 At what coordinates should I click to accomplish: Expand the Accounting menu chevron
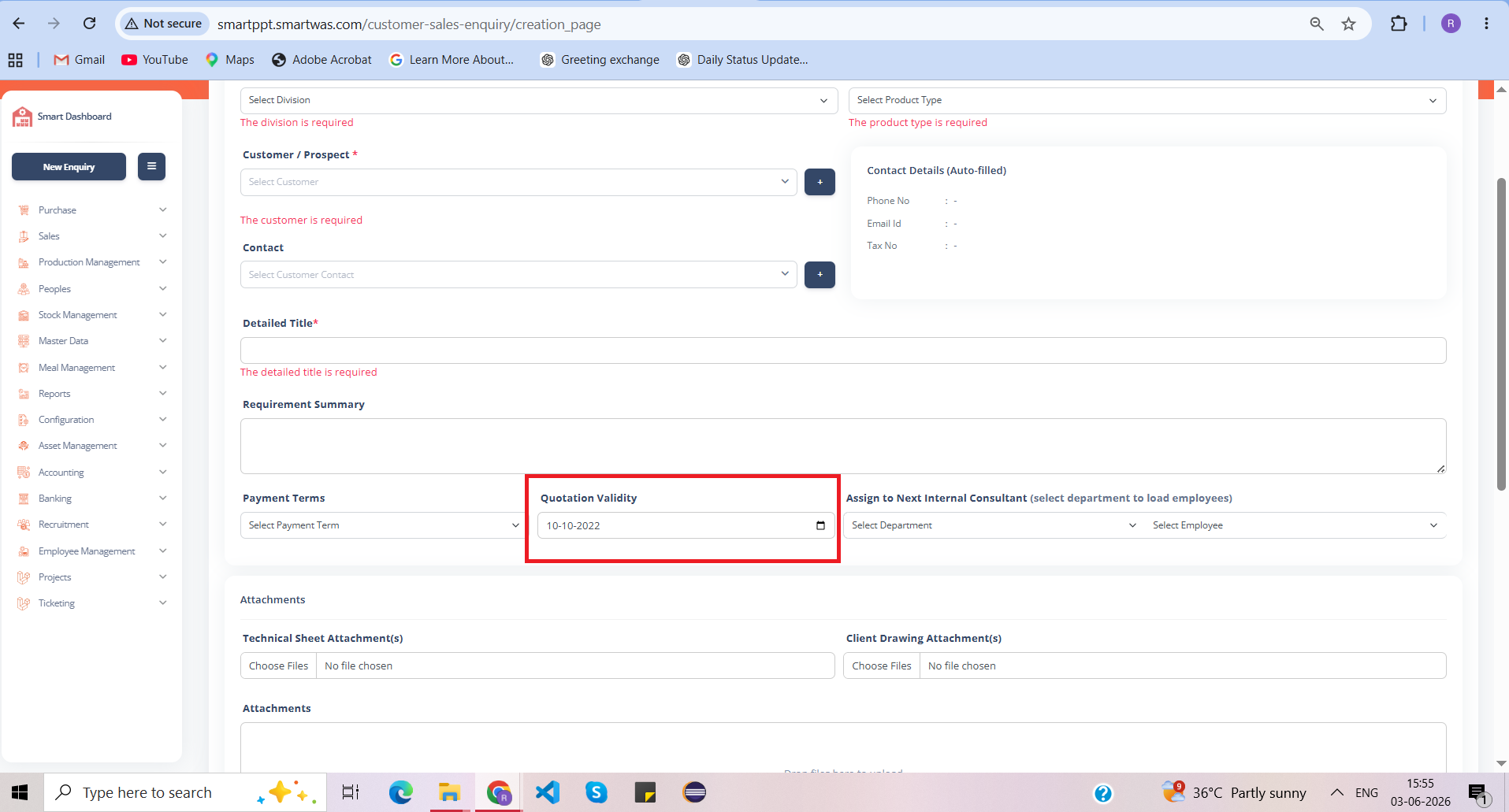162,472
